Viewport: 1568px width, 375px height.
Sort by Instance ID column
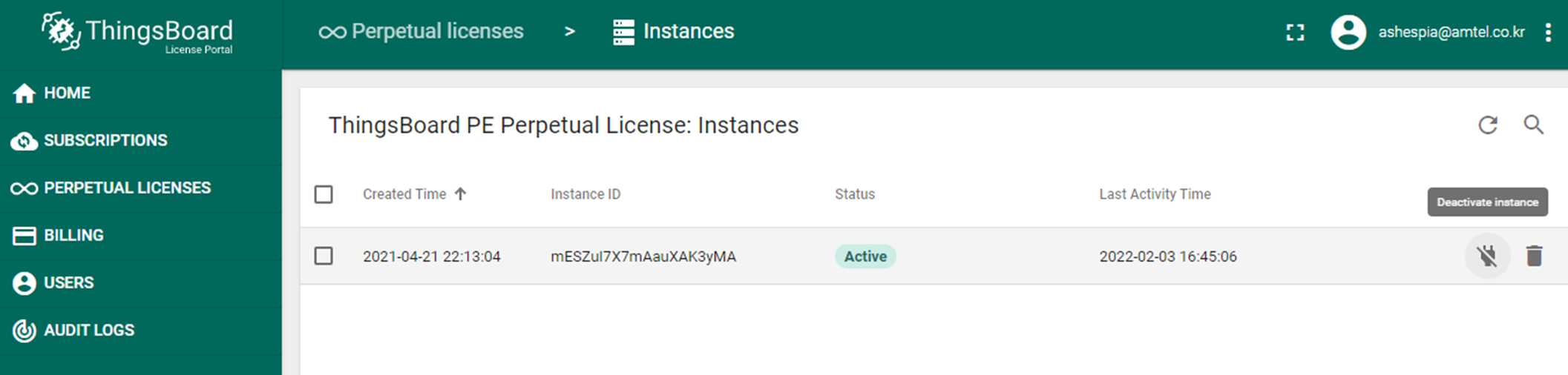[585, 194]
